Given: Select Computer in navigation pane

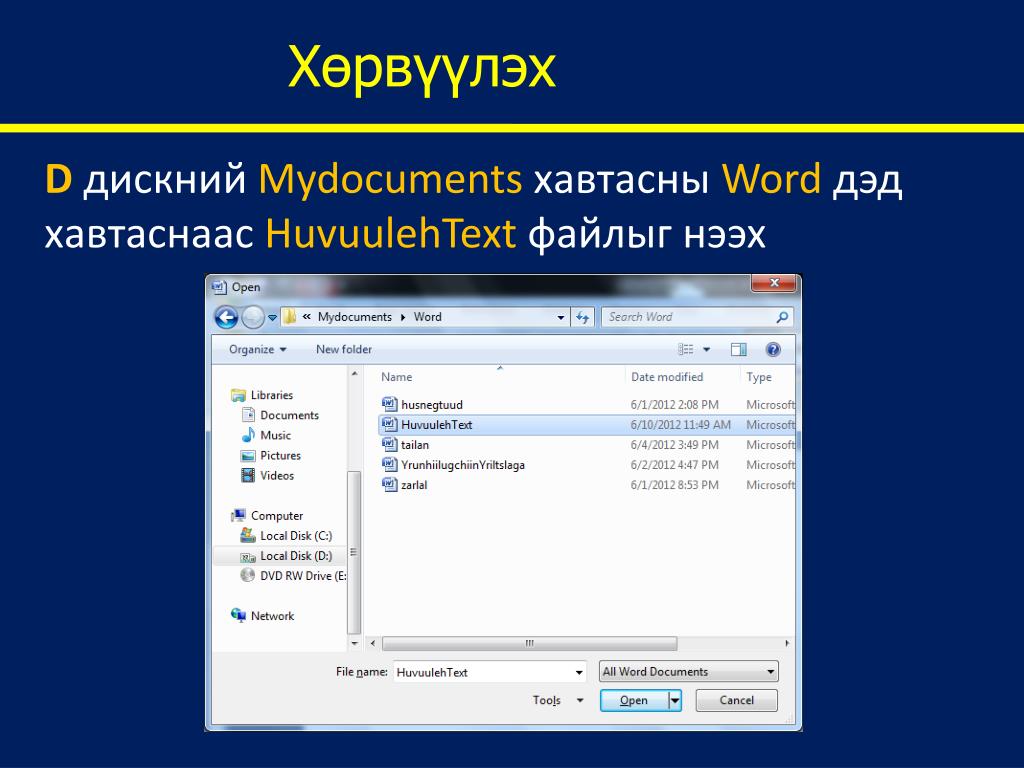Looking at the screenshot, I should coord(277,516).
